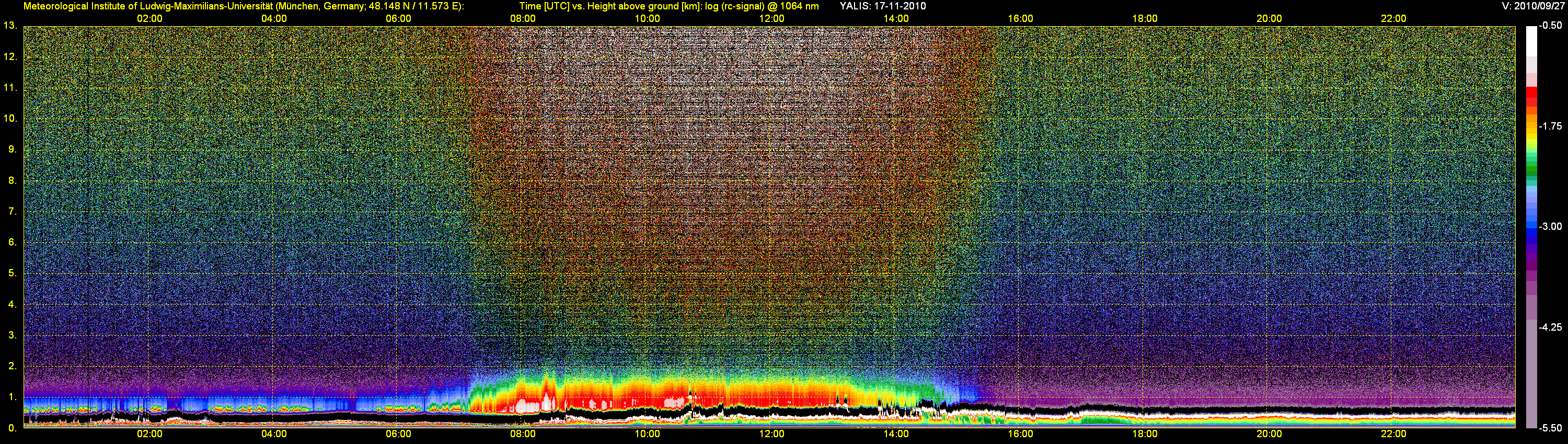Click the 22:00 label on the bottom time axis
1568x444 pixels.
point(1394,434)
